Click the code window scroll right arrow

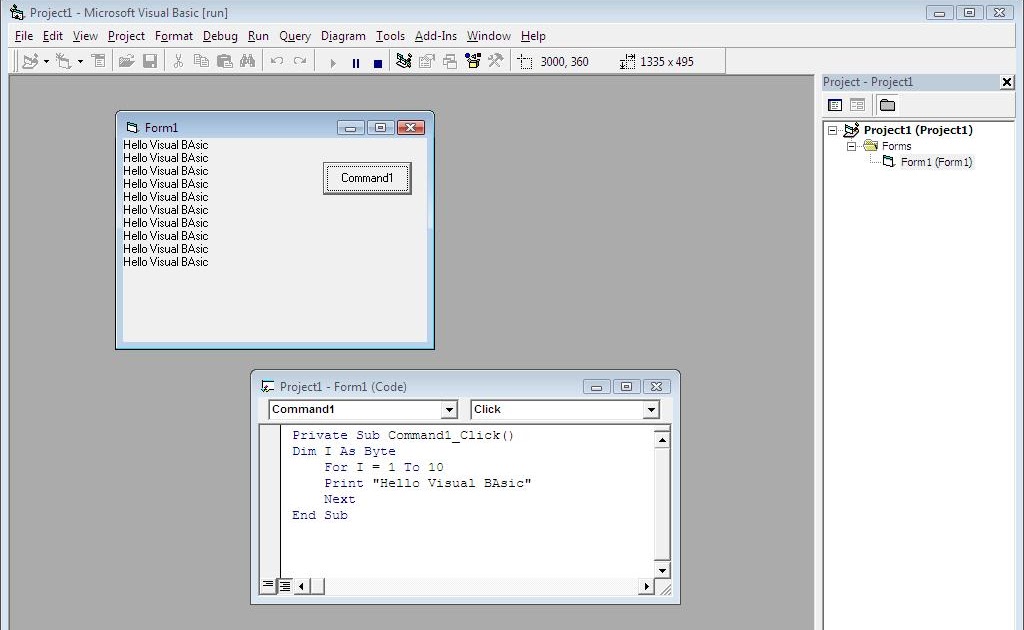646,586
